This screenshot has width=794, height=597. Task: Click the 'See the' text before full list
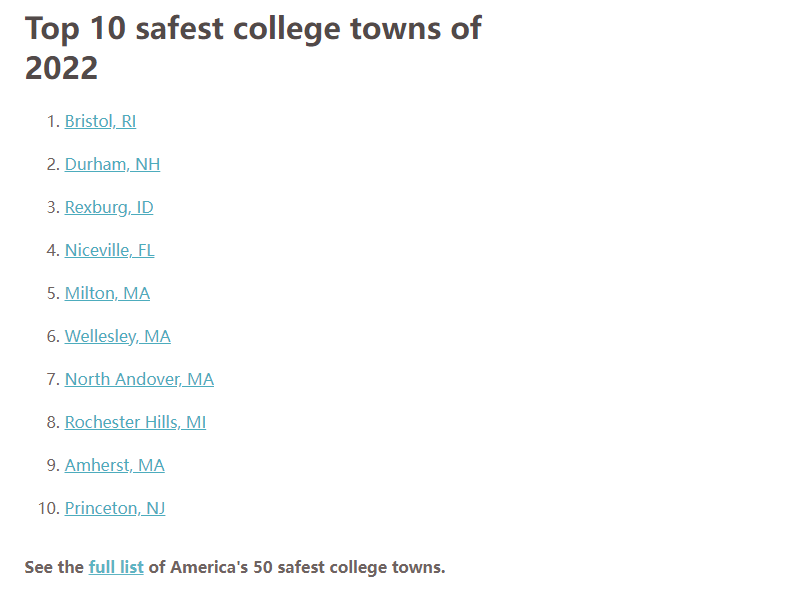coord(54,567)
